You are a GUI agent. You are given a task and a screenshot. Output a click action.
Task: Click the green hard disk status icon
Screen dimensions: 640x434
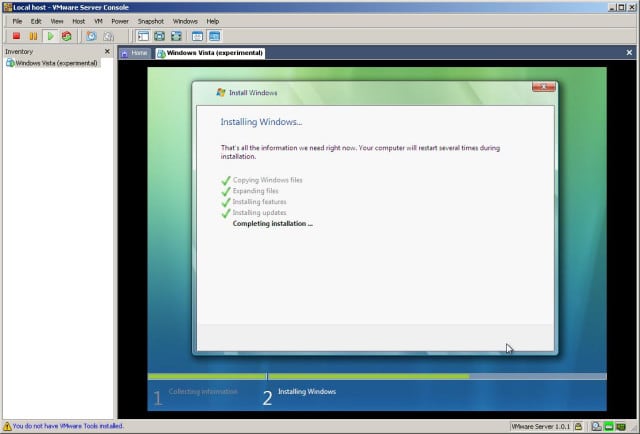(x=609, y=427)
